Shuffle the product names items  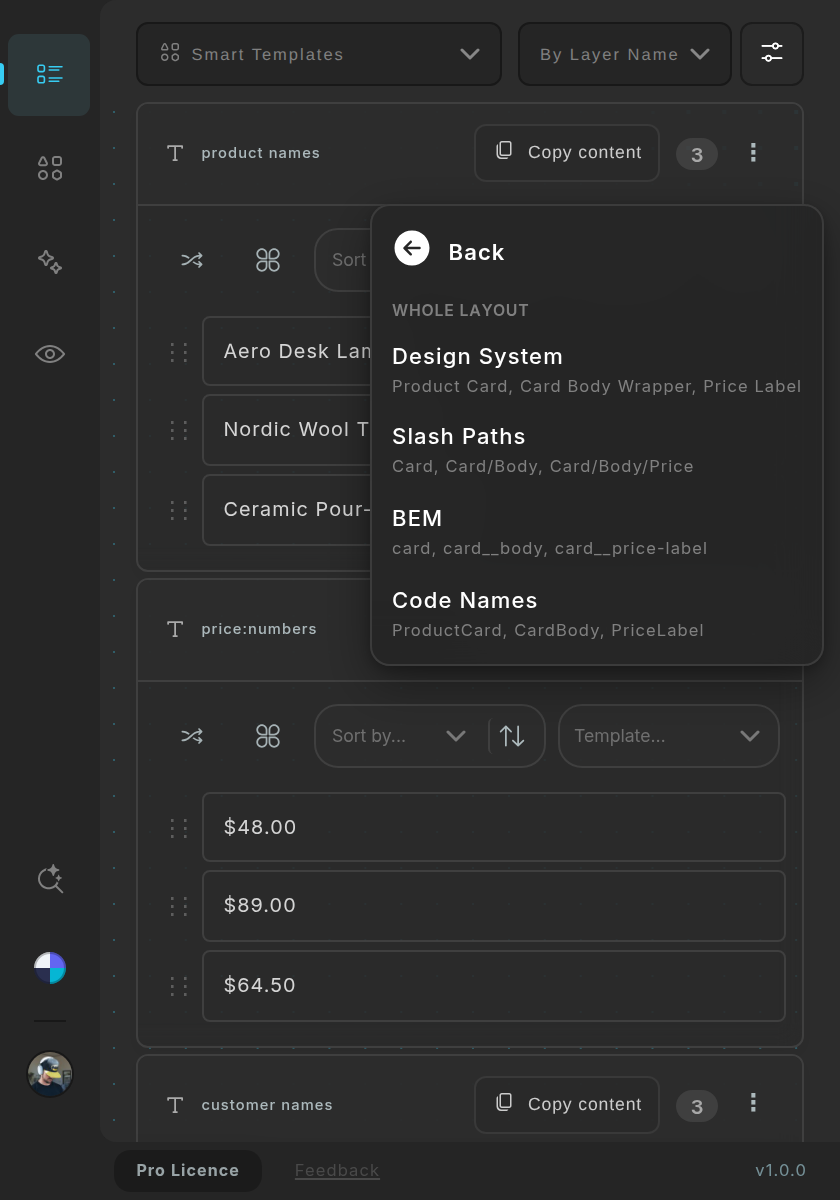[192, 260]
